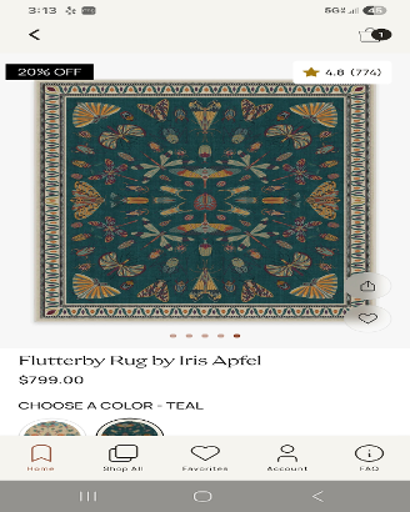Open the 4.8 star rating reviews badge

coord(342,72)
